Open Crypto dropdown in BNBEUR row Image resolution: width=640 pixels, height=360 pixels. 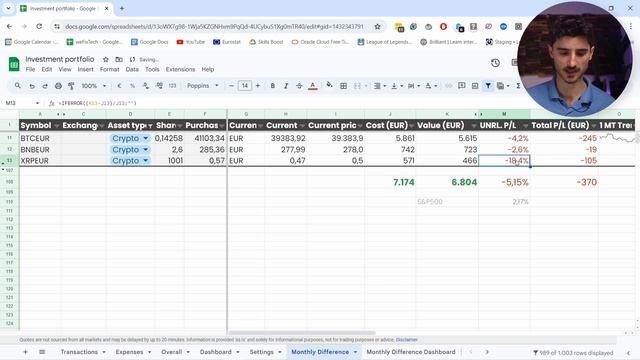coord(130,149)
